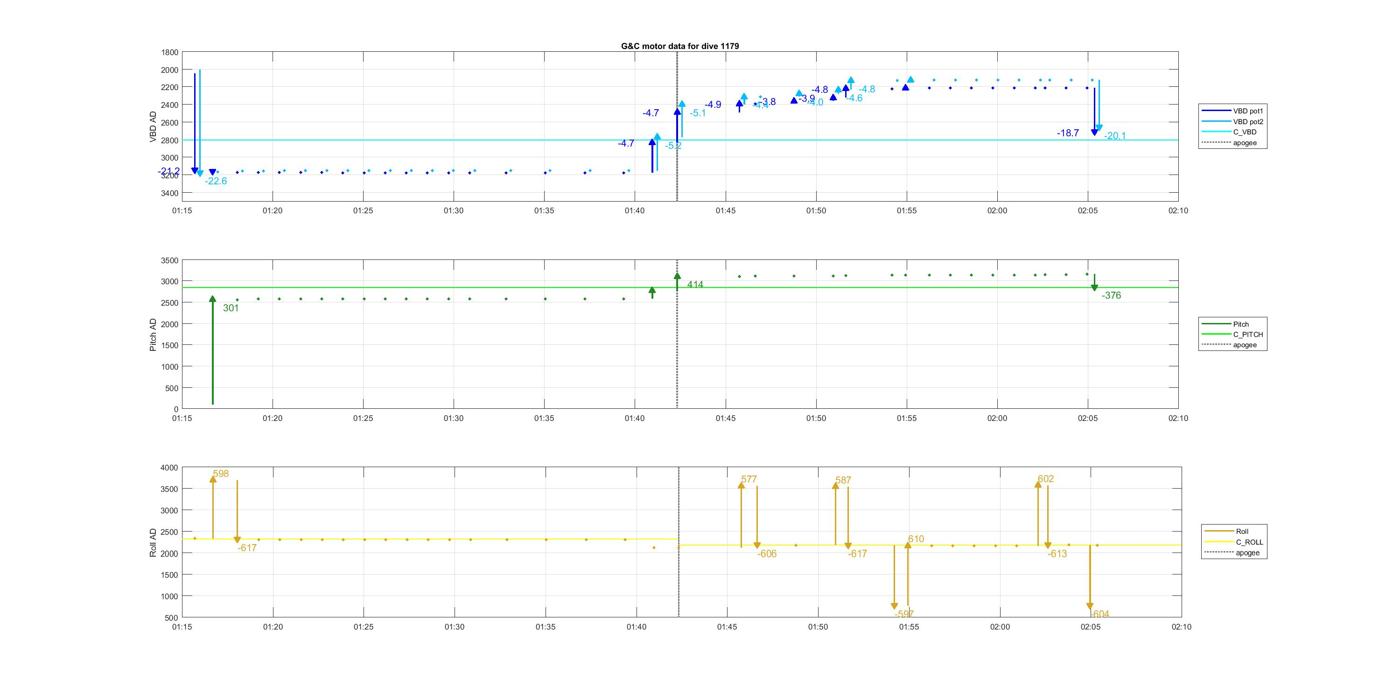Click the '-20.1' VBD data label
This screenshot has height=693, width=1400.
(x=1115, y=136)
